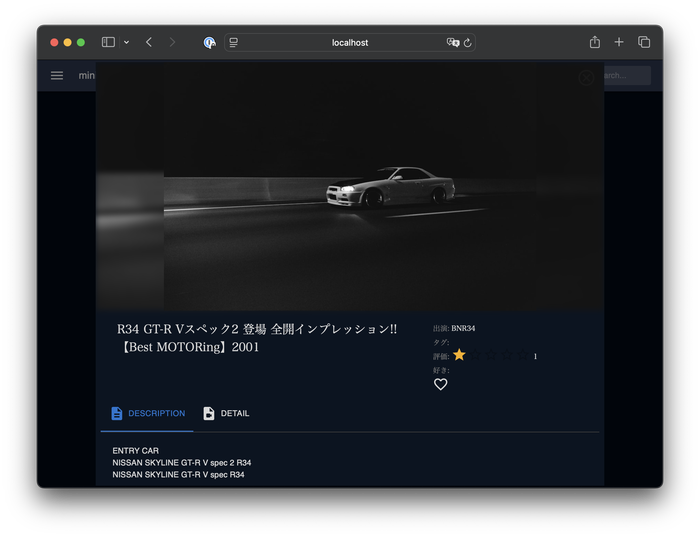Click the translate icon in address bar
The width and height of the screenshot is (700, 537).
(x=452, y=43)
